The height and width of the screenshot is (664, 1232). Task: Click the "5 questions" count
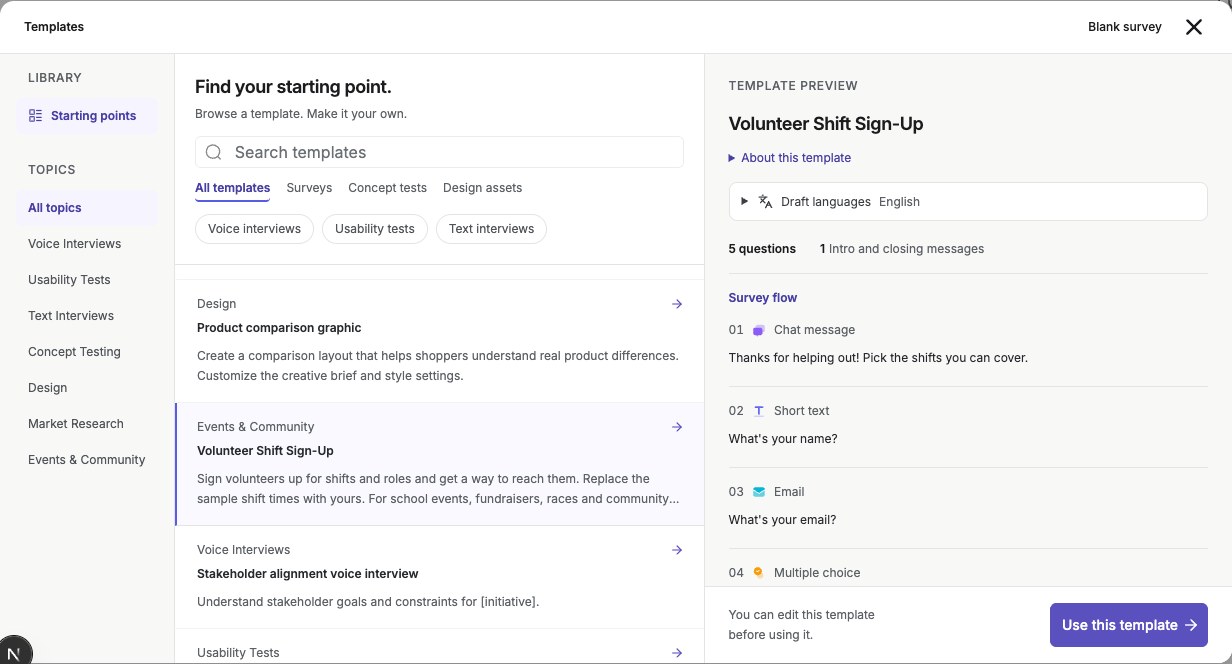tap(762, 249)
